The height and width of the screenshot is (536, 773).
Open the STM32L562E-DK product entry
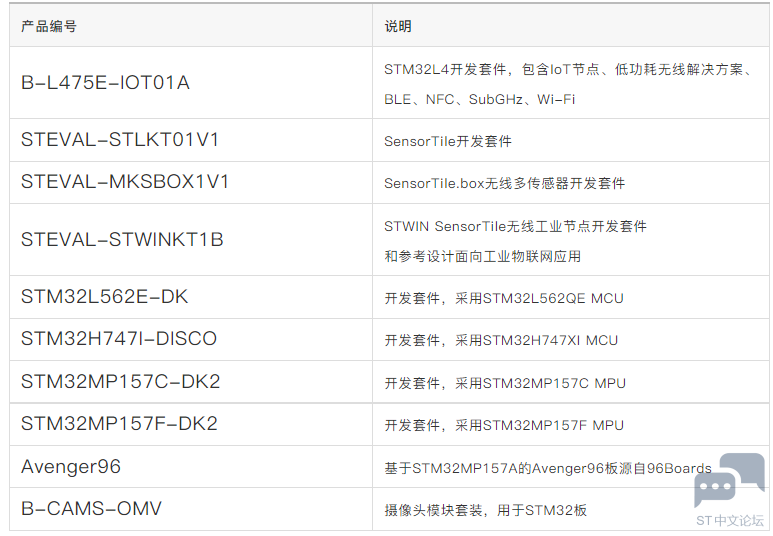105,297
